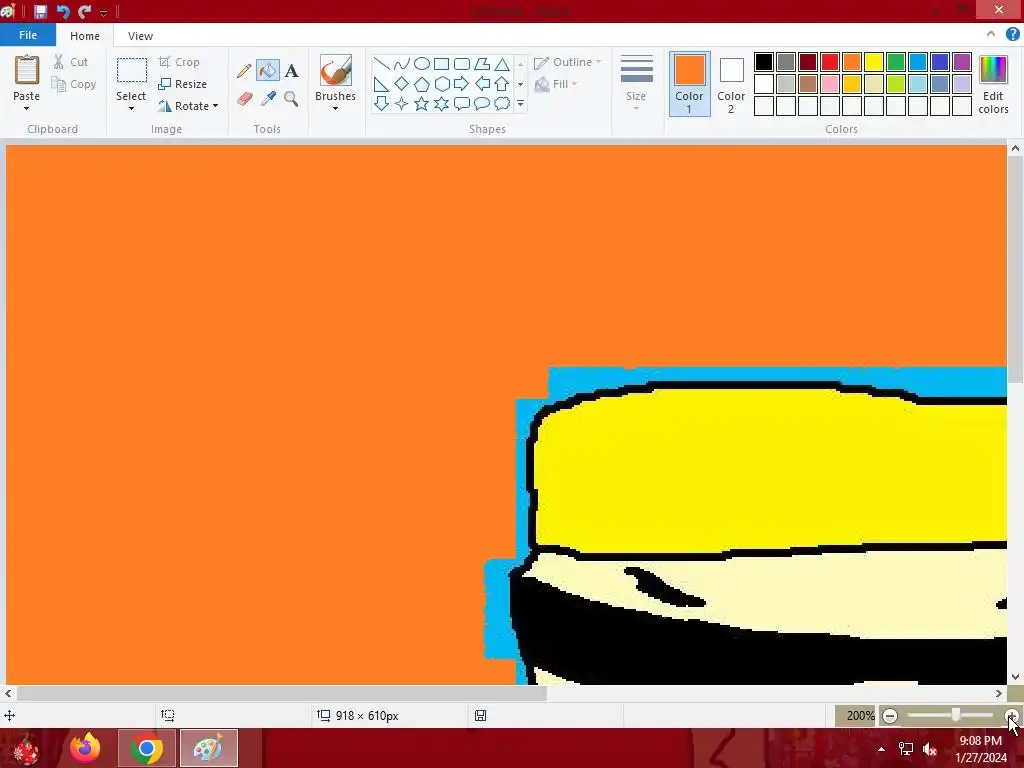The image size is (1024, 768).
Task: Choose the Rounded rectangle shape
Action: pos(462,63)
